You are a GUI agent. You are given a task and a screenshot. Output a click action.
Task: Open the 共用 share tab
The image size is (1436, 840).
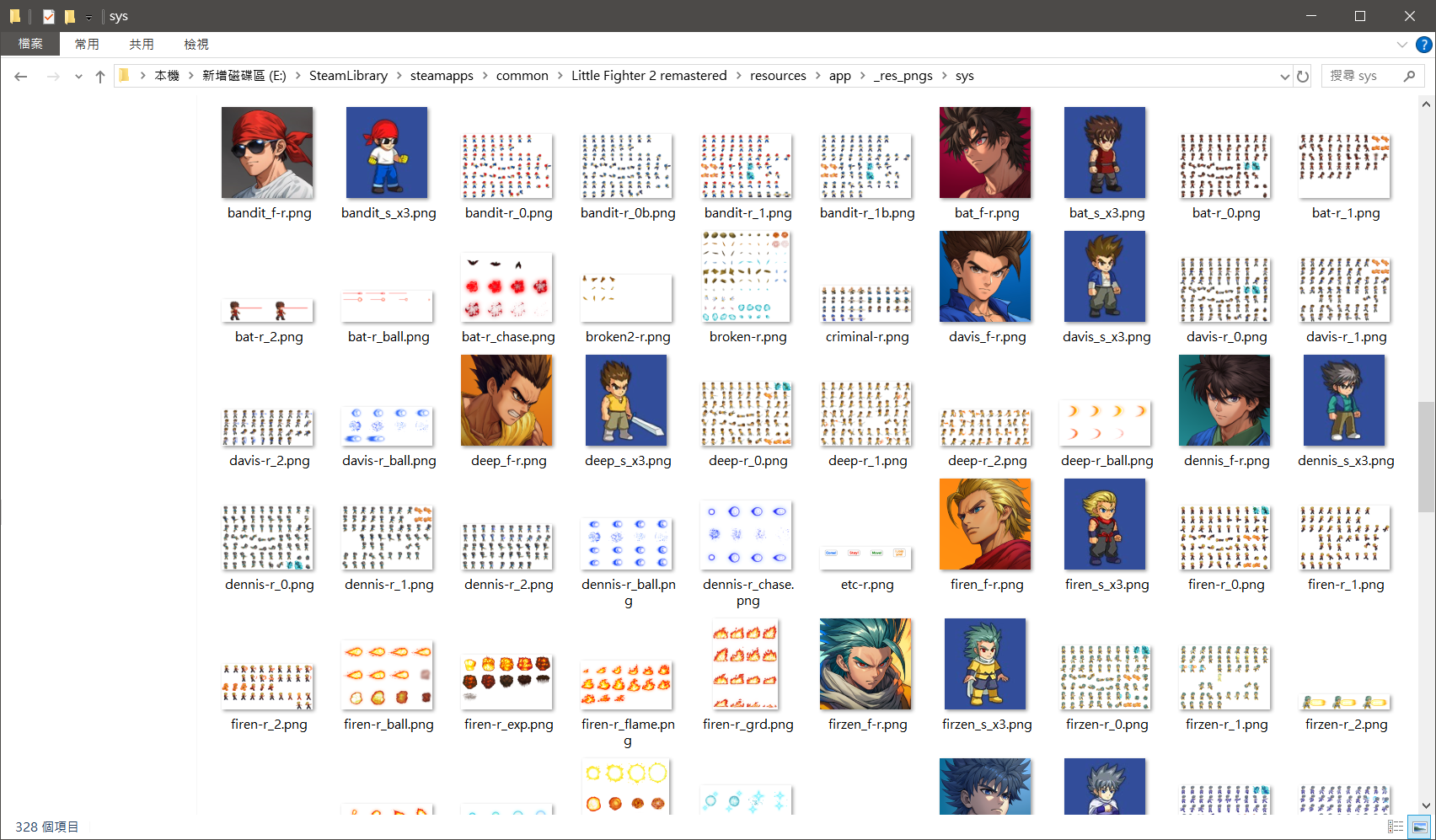(x=142, y=44)
